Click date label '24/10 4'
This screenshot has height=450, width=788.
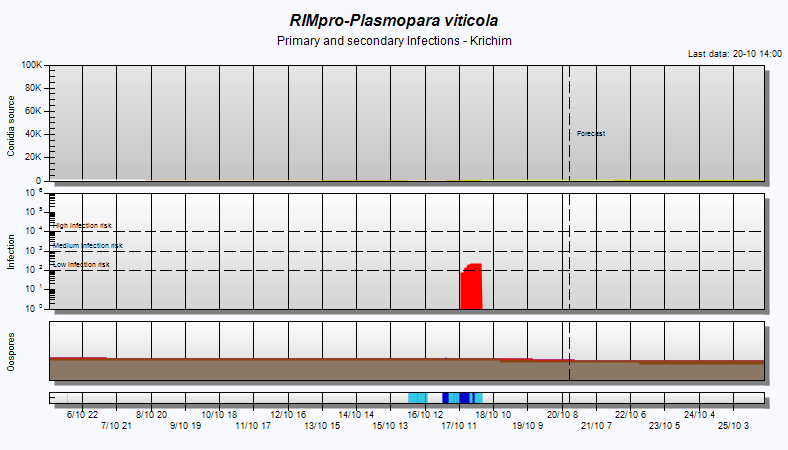[699, 415]
